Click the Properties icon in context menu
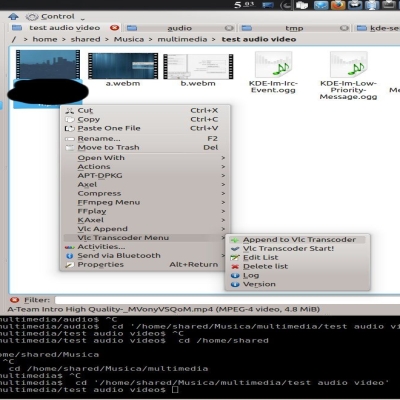 (69, 265)
